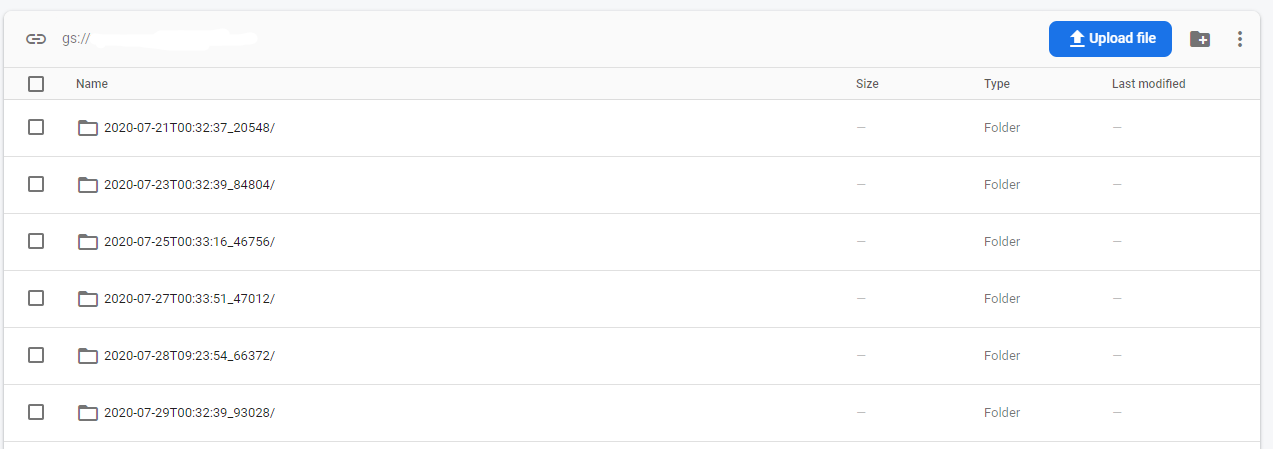Toggle the select-all checkbox in header

[36, 84]
